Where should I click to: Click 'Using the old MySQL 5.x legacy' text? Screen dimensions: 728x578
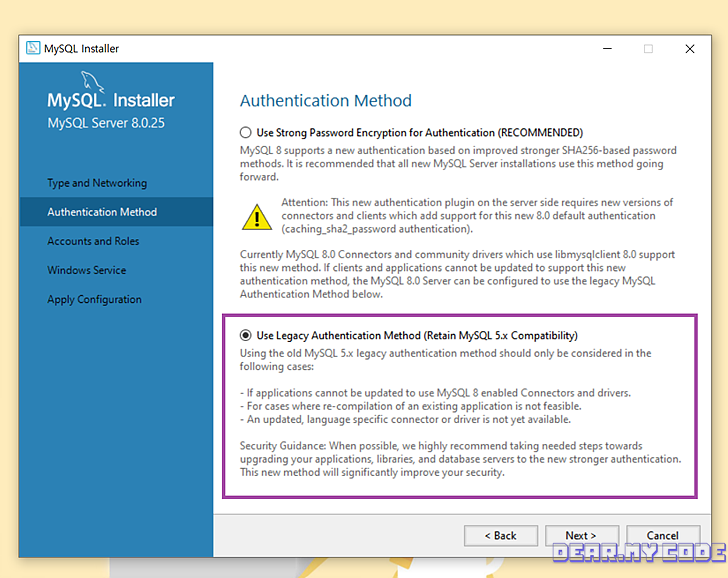(x=445, y=360)
